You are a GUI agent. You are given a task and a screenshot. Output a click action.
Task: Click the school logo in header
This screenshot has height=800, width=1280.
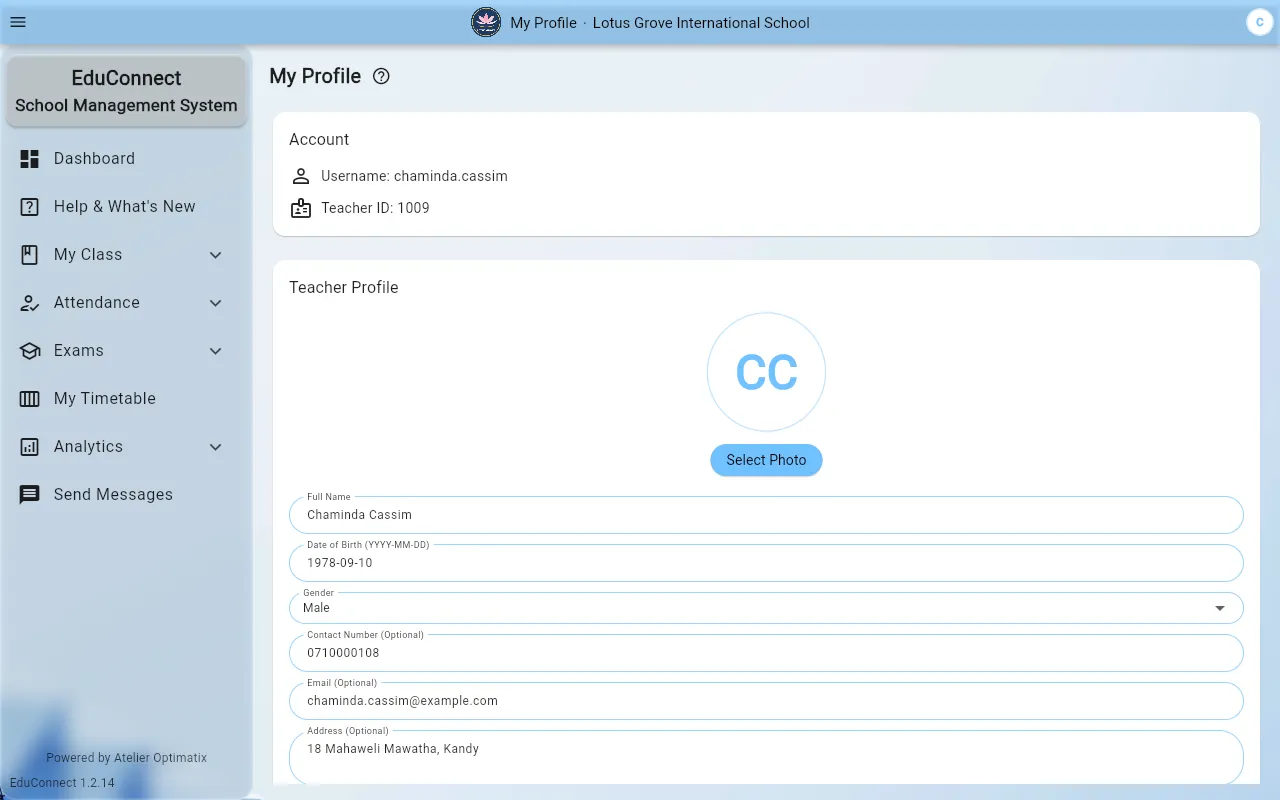coord(486,22)
